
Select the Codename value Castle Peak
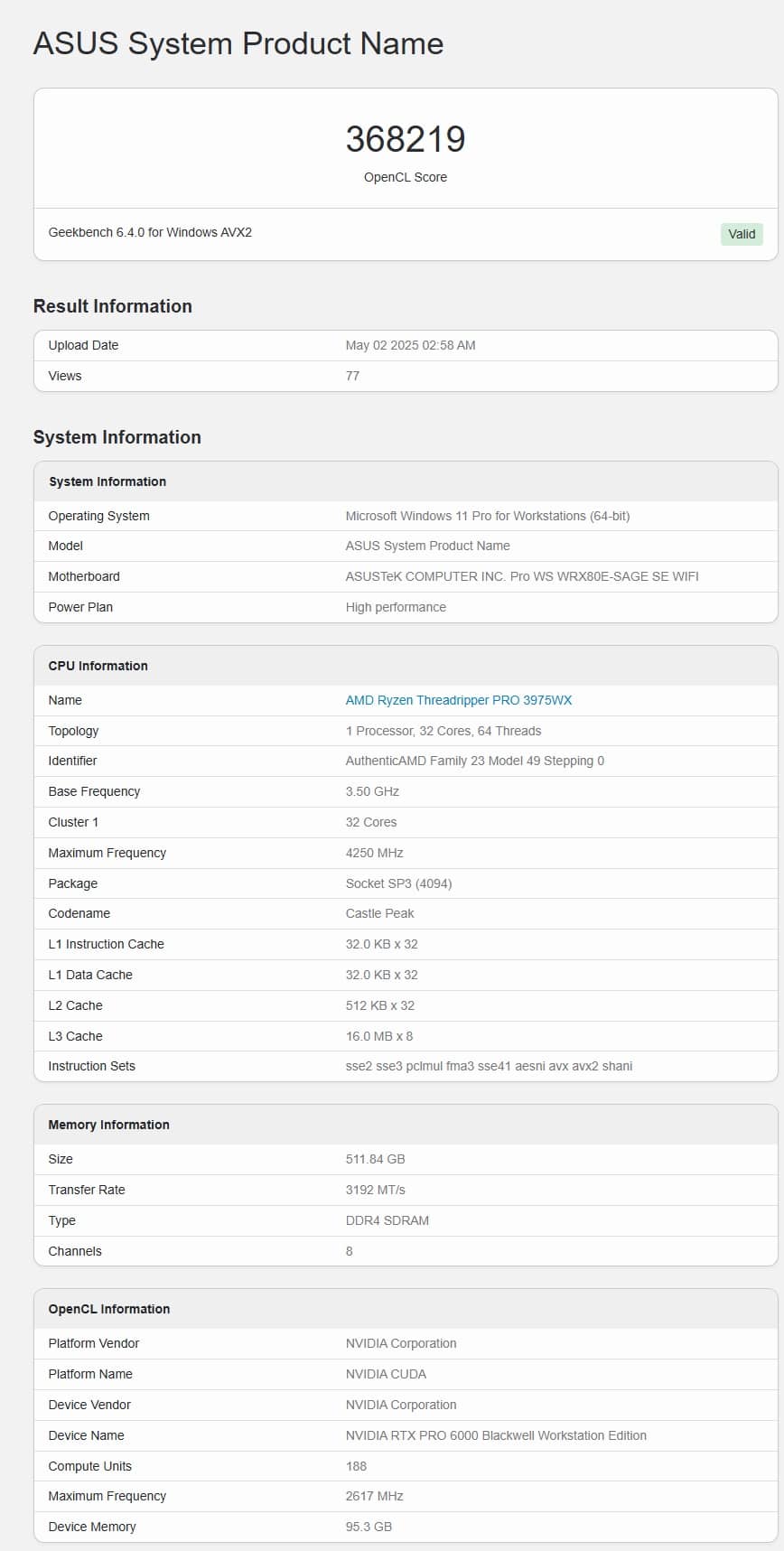(x=380, y=913)
